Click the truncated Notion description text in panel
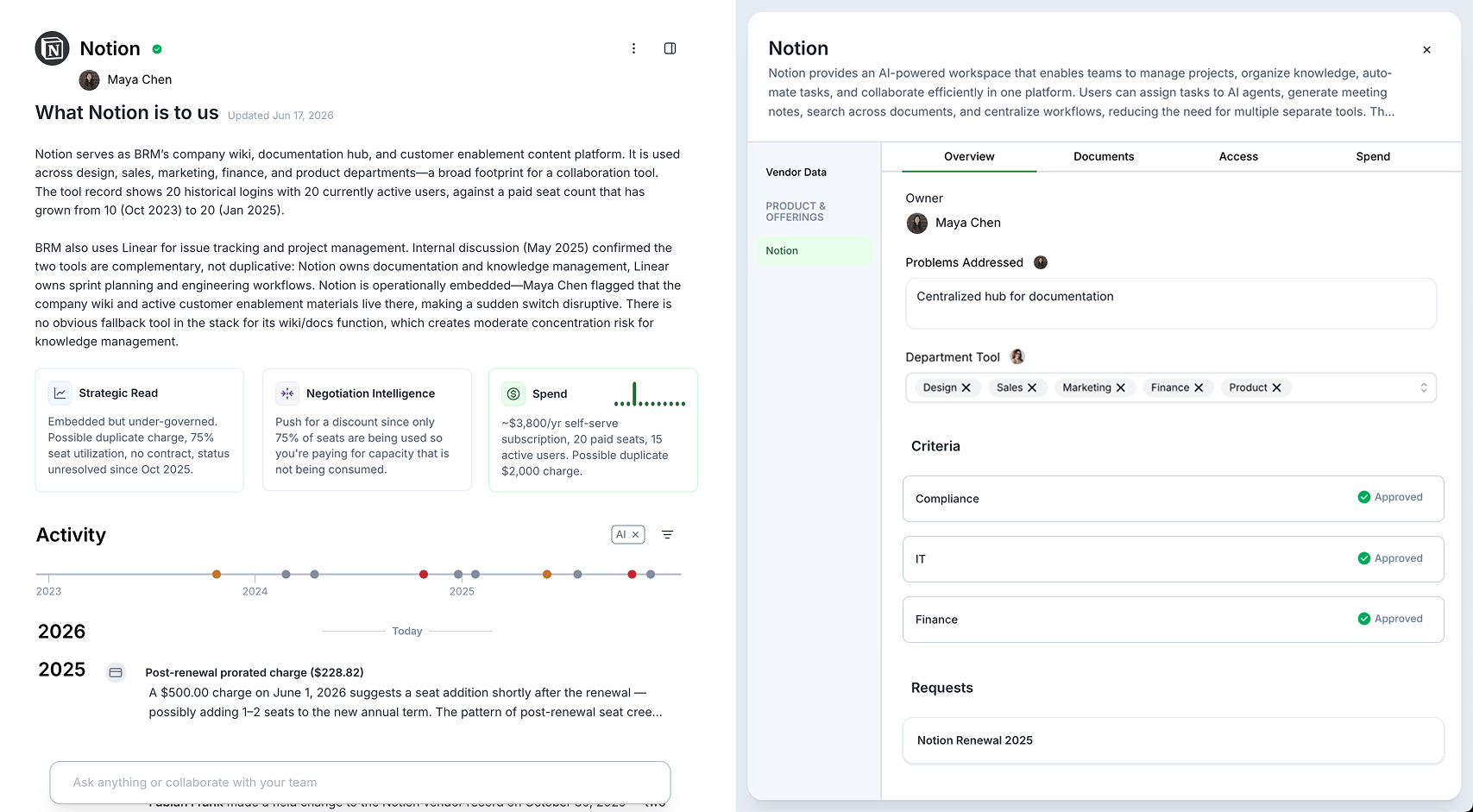Screen dimensions: 1473x812 pos(1081,92)
